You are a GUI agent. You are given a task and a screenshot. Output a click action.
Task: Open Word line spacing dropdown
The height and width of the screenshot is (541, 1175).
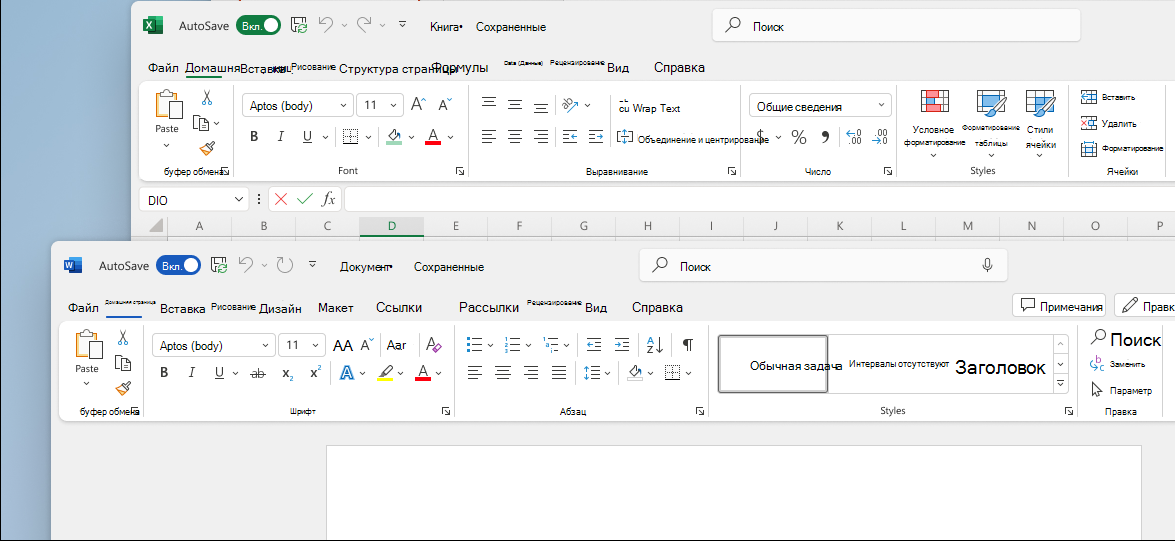point(596,372)
